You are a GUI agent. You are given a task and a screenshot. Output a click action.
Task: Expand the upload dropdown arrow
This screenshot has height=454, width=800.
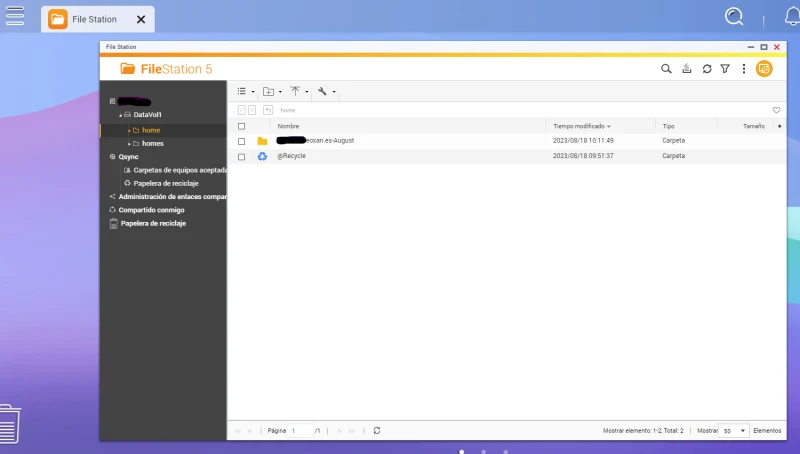(x=307, y=92)
